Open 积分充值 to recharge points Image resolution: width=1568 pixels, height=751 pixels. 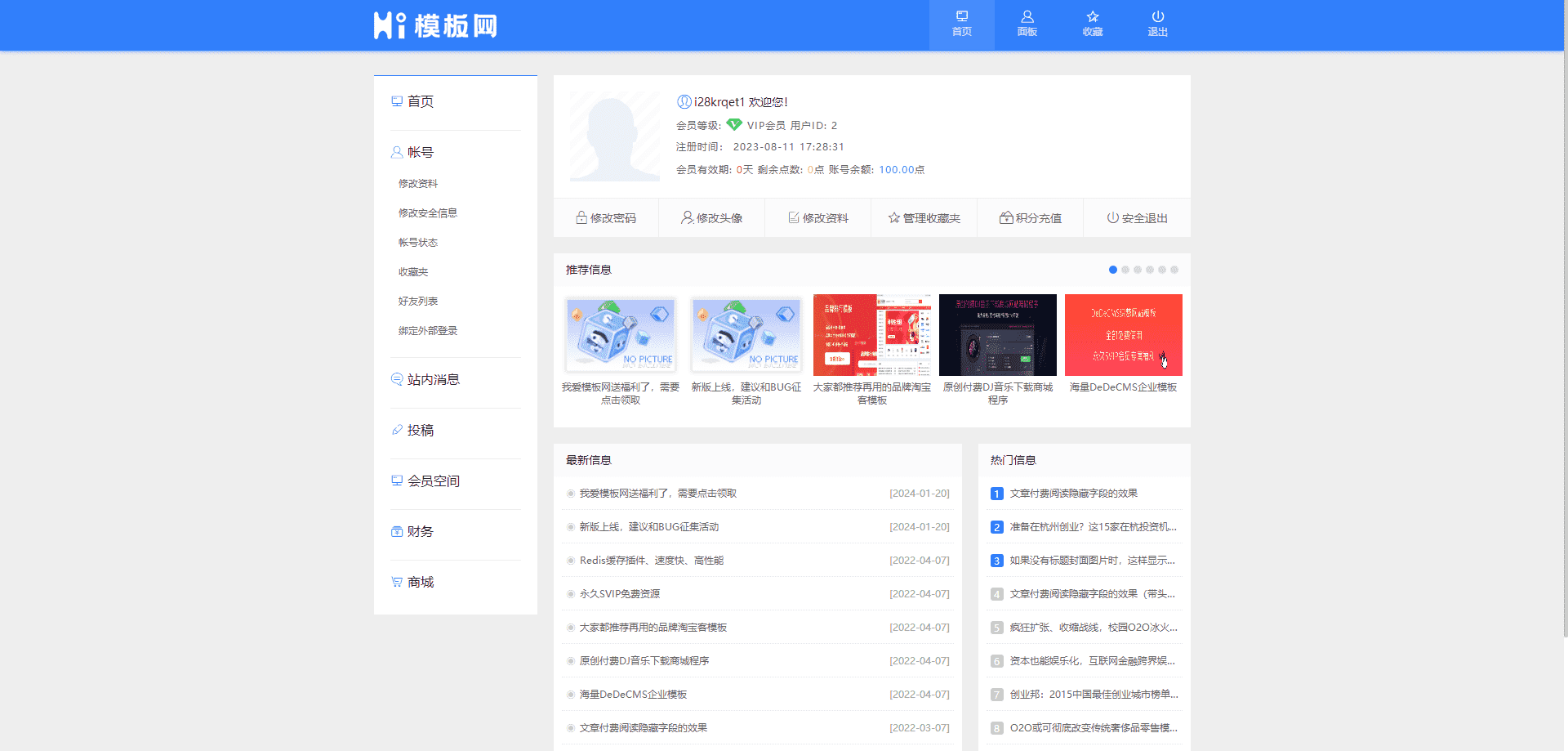click(1030, 217)
